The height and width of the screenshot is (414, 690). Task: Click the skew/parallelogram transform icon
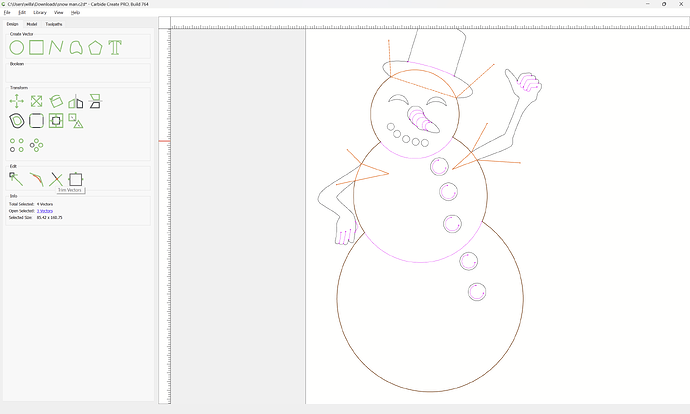[x=95, y=101]
